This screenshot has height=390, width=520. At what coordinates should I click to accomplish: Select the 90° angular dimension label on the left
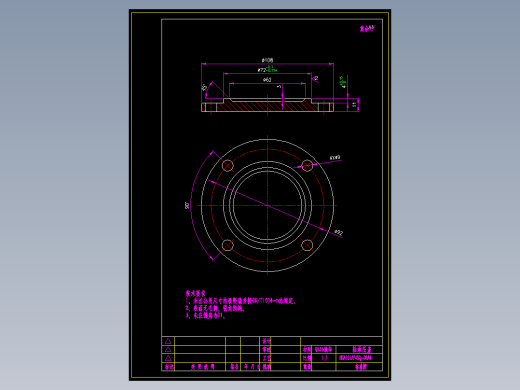pos(187,205)
